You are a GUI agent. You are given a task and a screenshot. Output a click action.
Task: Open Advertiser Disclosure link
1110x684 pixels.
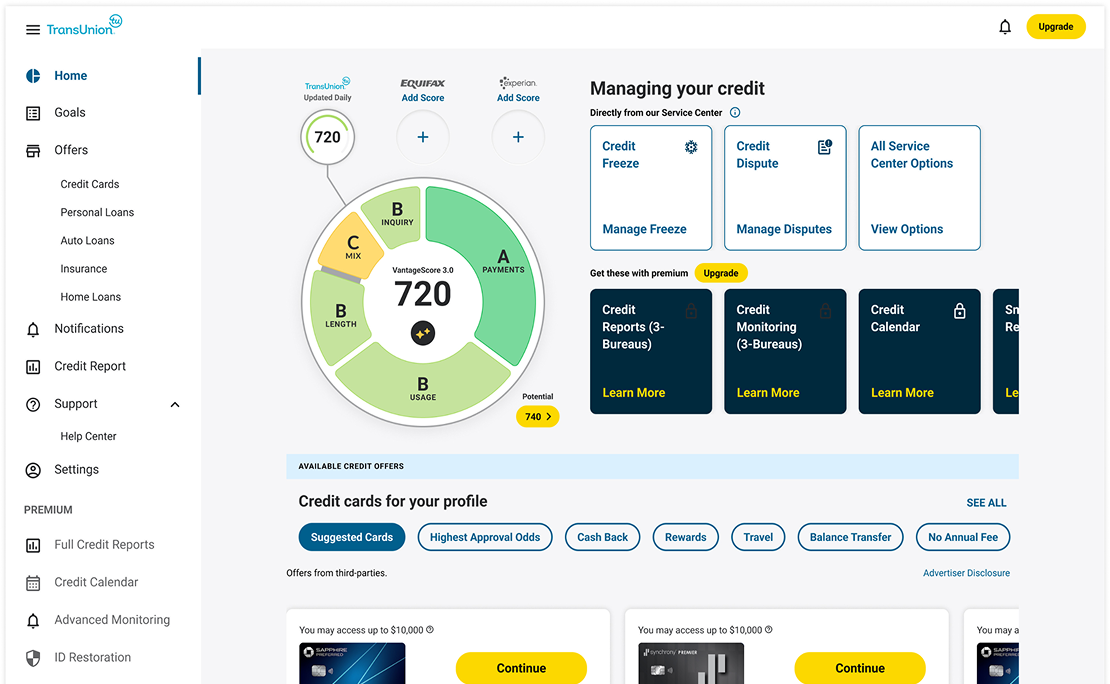pos(966,573)
